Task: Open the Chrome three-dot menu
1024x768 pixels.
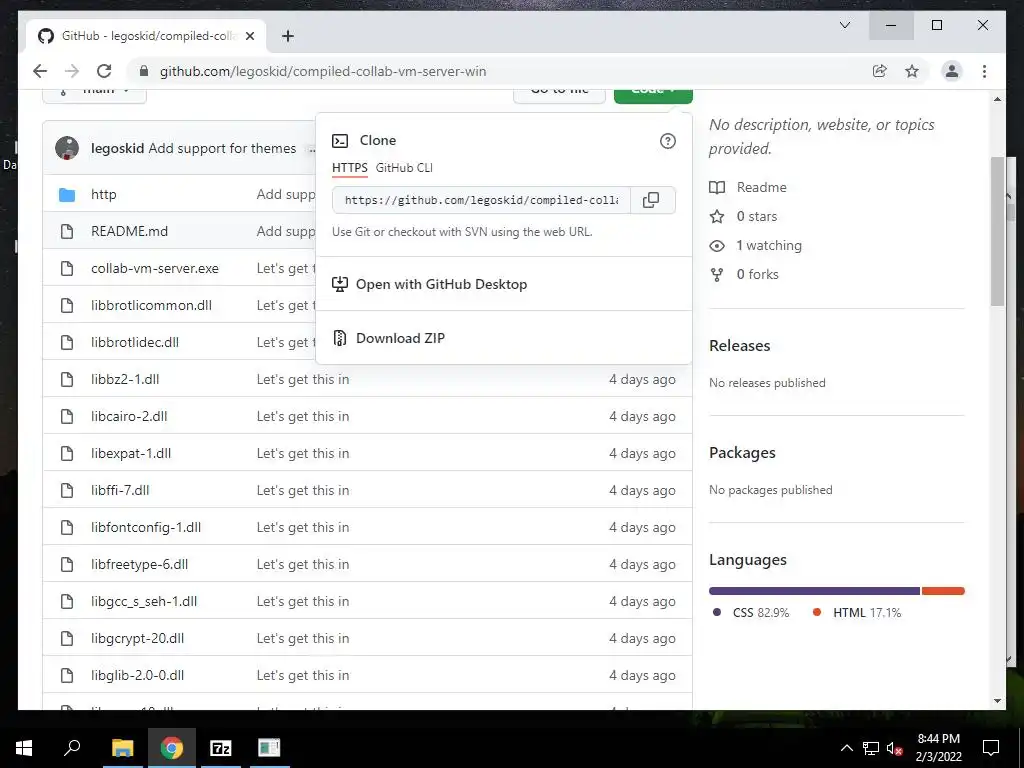Action: click(984, 71)
